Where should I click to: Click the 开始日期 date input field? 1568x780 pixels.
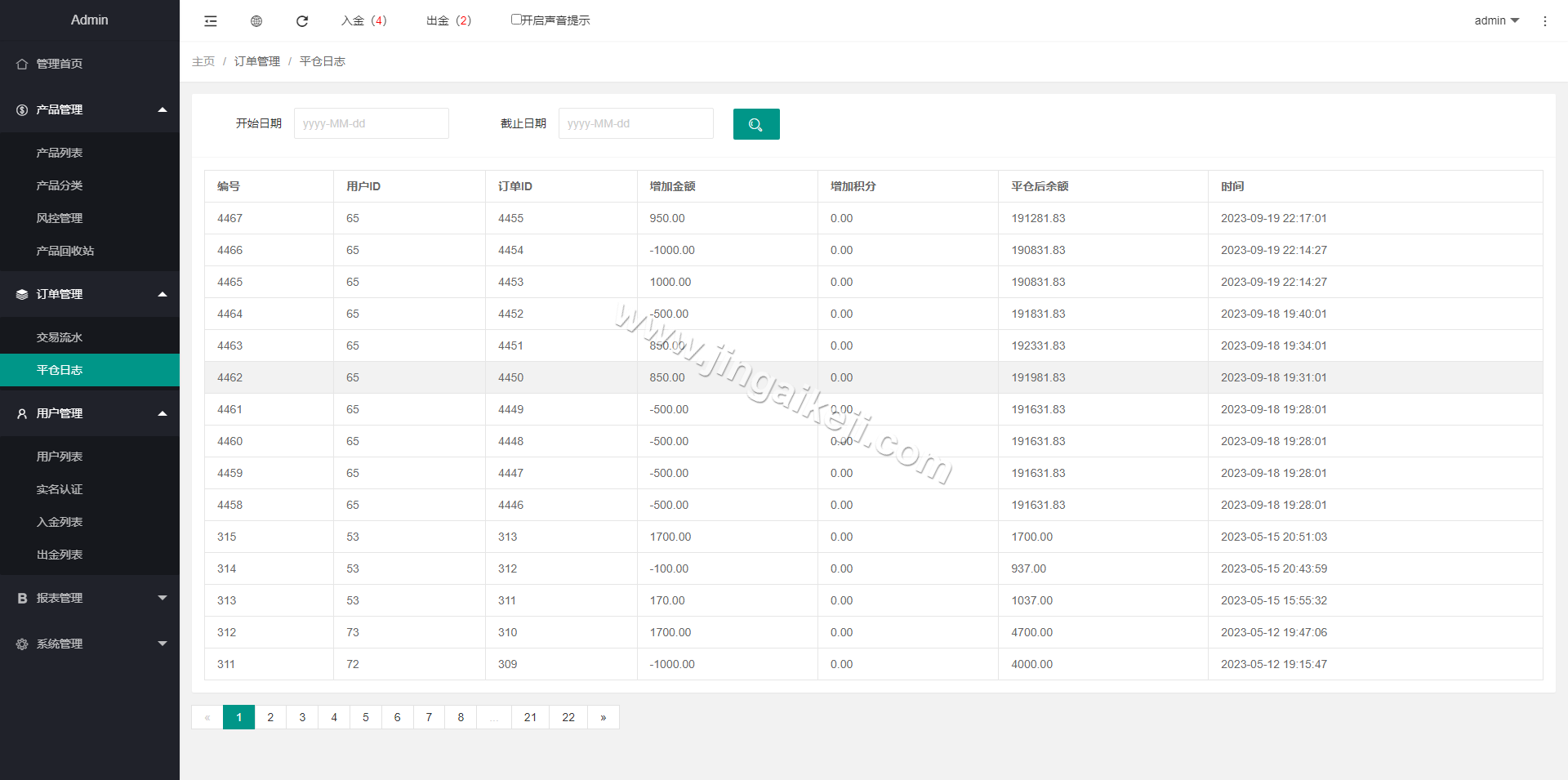(x=371, y=123)
